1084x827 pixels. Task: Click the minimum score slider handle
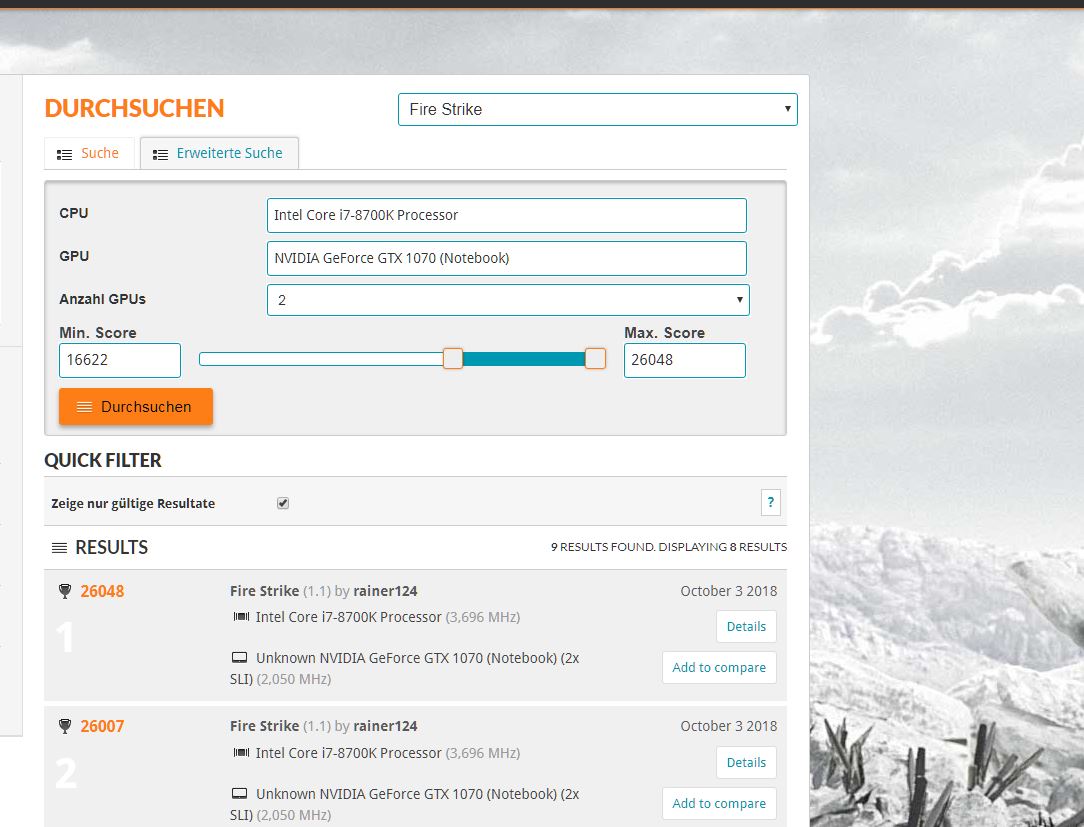click(453, 358)
